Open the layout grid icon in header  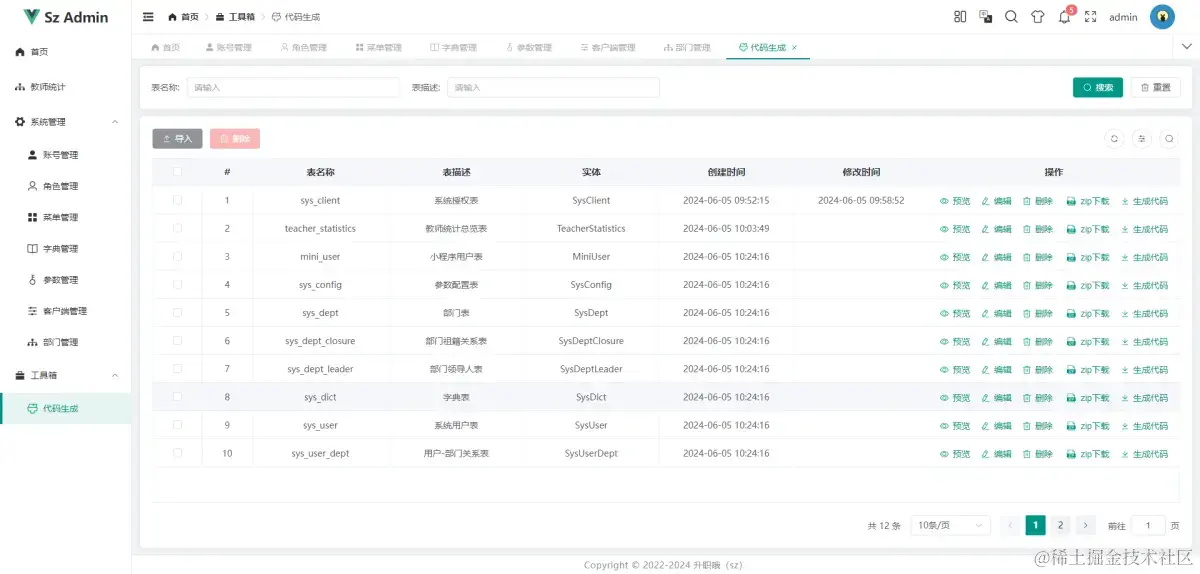point(960,17)
